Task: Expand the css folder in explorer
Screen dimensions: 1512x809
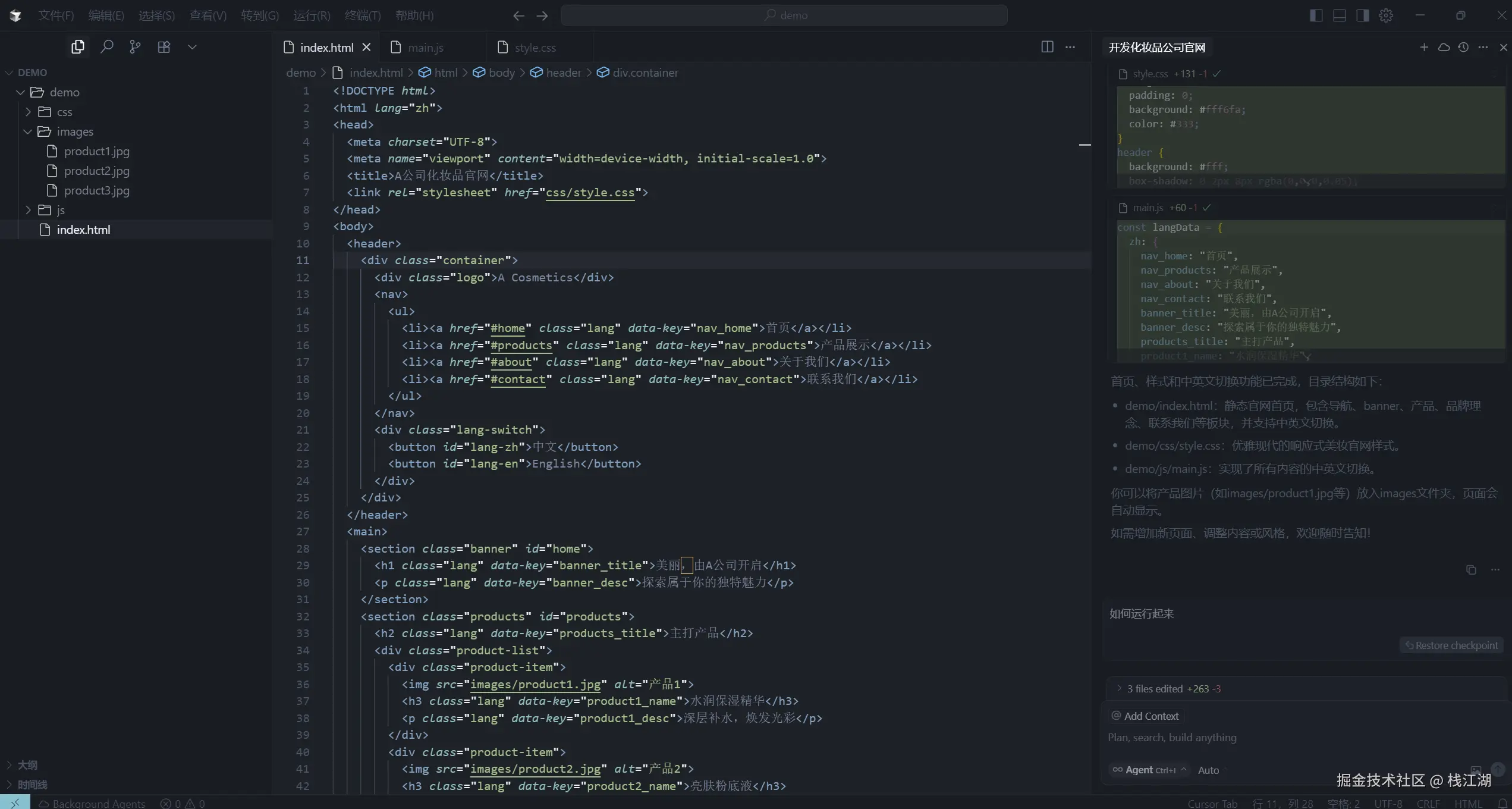Action: pos(64,112)
